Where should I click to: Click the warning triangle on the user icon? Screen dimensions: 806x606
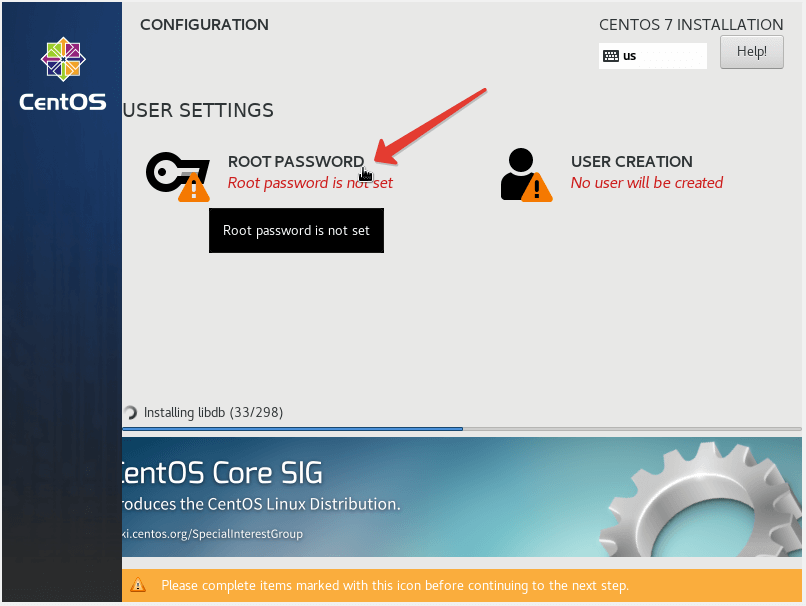click(x=537, y=187)
